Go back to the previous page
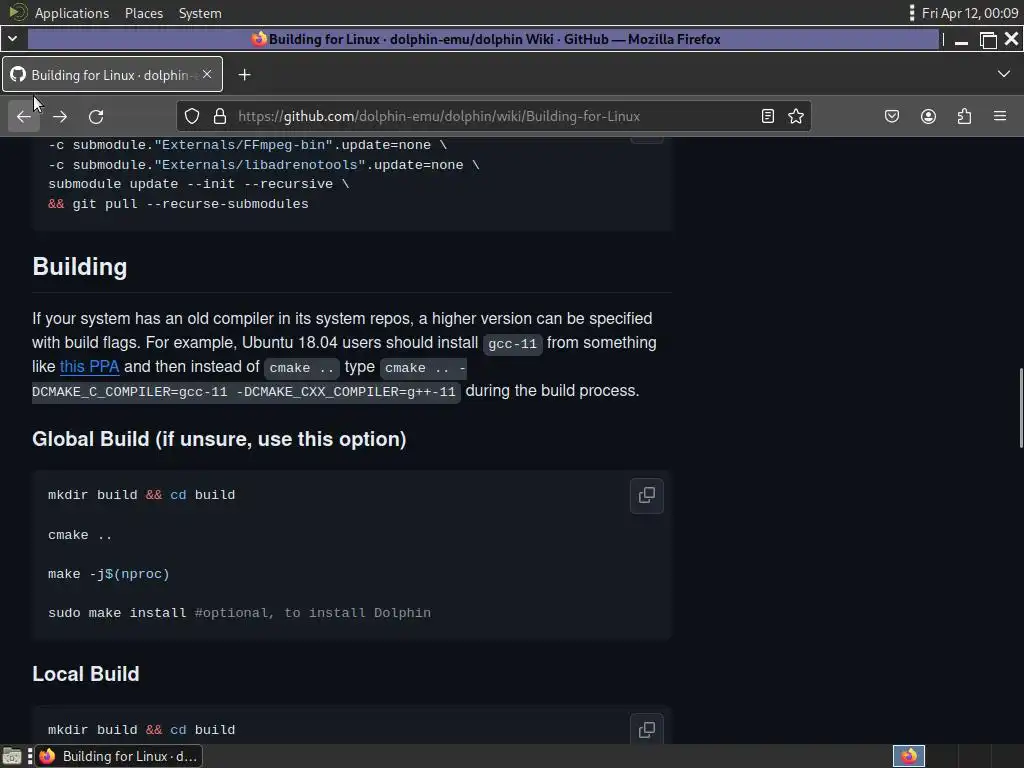This screenshot has width=1024, height=768. (24, 116)
